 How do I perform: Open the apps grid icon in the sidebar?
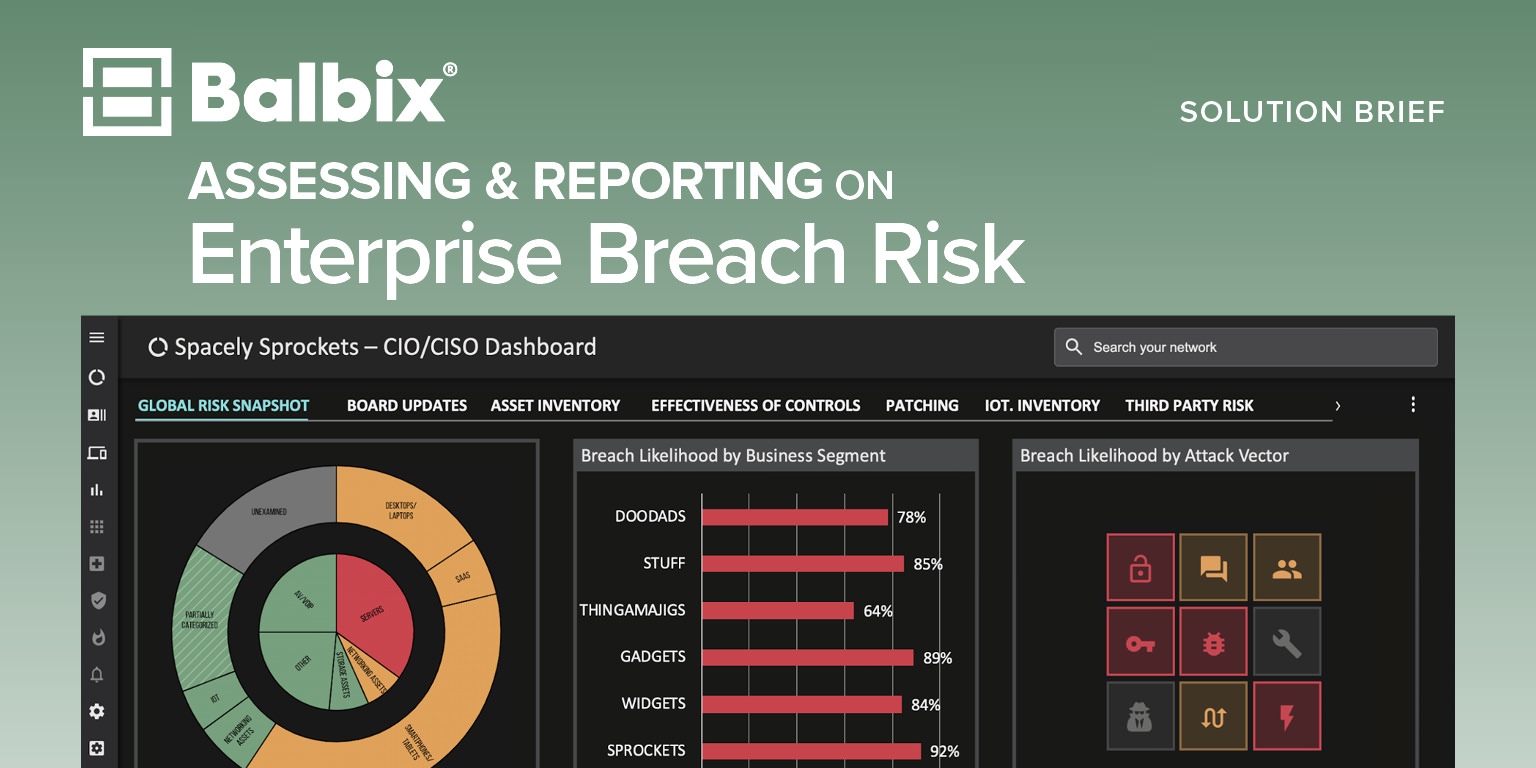point(97,527)
